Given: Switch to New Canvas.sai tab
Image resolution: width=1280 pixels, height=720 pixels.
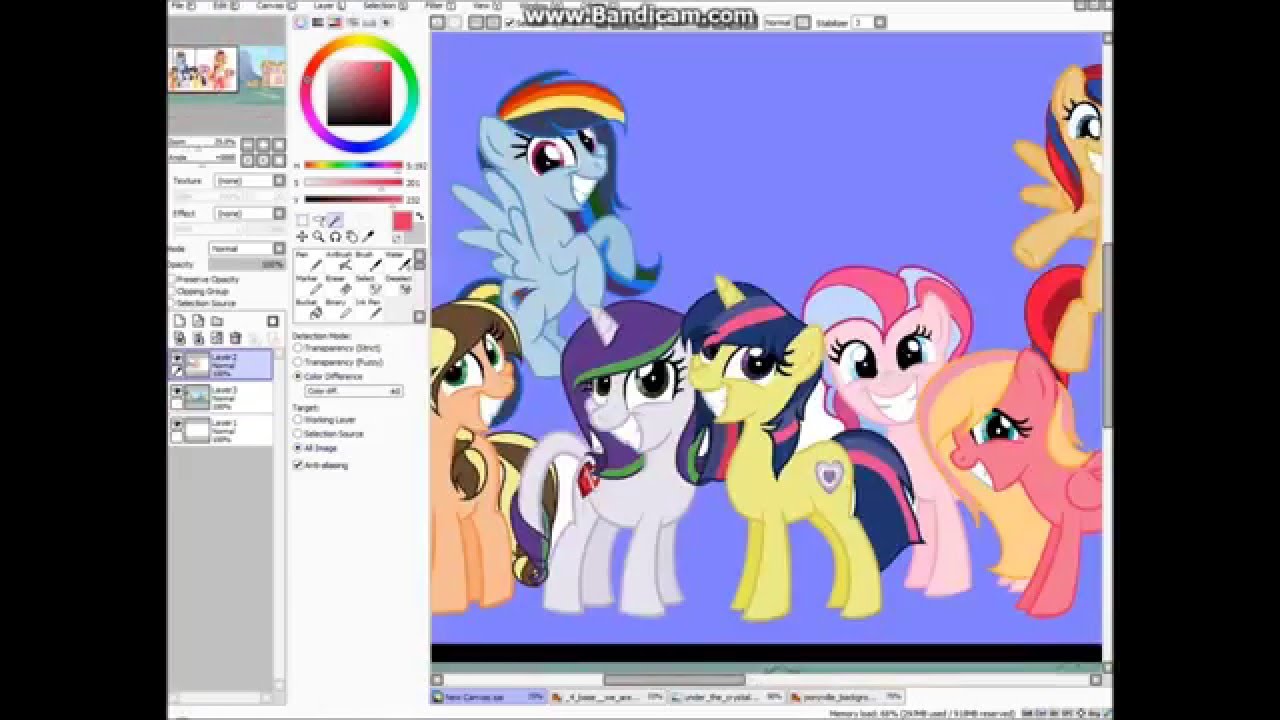Looking at the screenshot, I should point(489,696).
